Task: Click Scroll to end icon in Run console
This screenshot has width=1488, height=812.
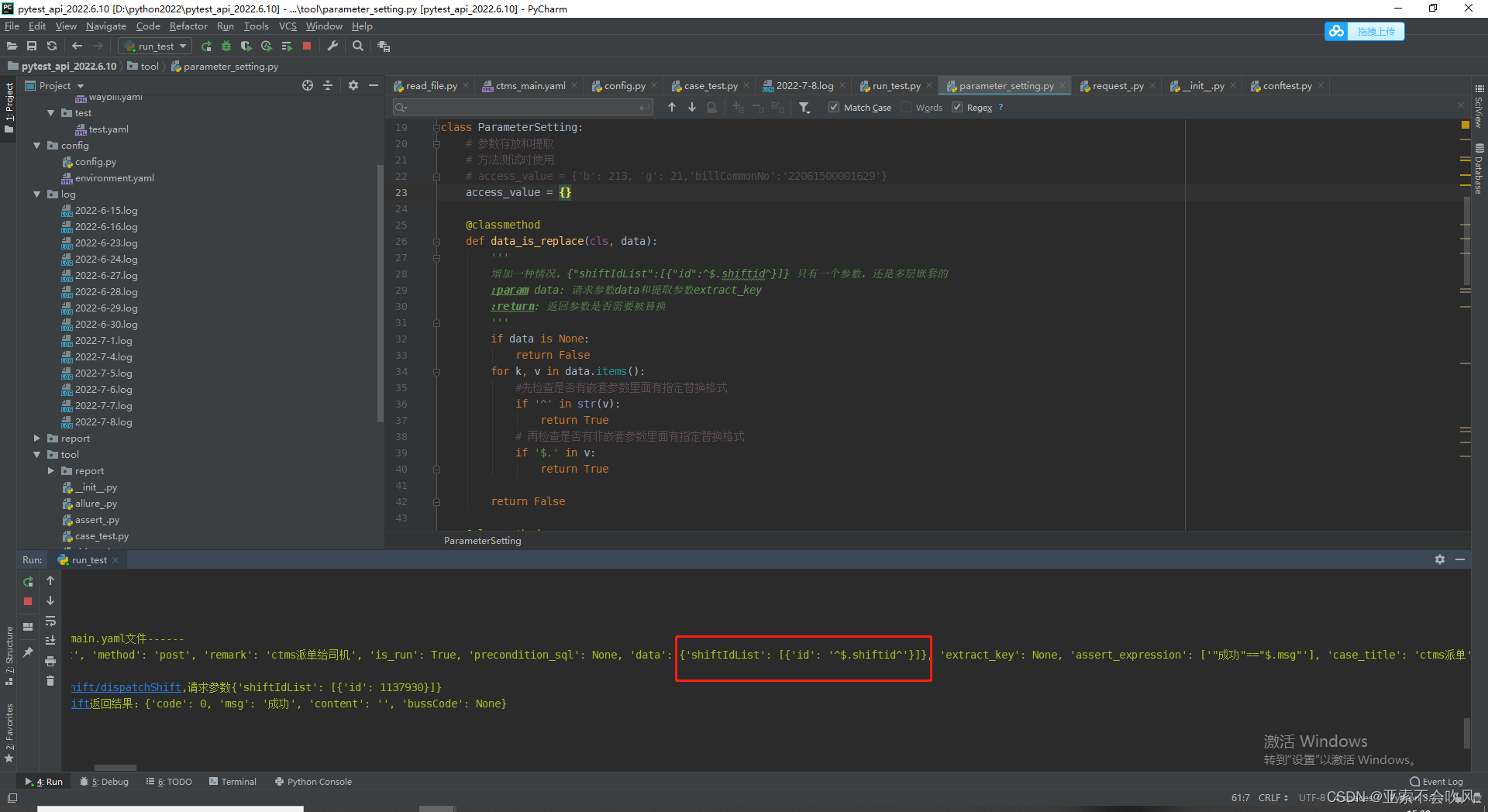Action: (50, 641)
